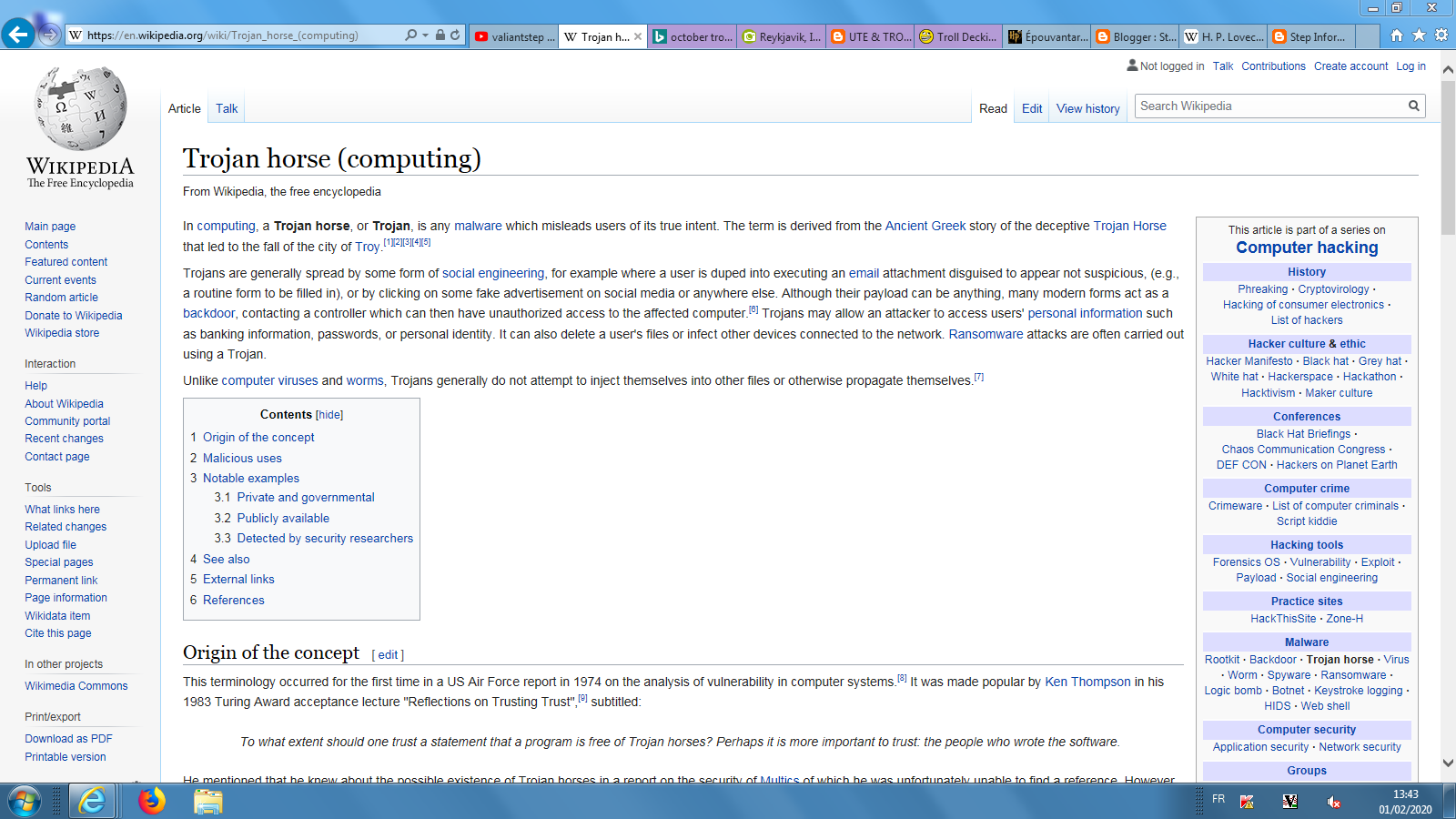The image size is (1456, 819).
Task: Switch to the Épouvantar... tab
Action: [x=1047, y=37]
